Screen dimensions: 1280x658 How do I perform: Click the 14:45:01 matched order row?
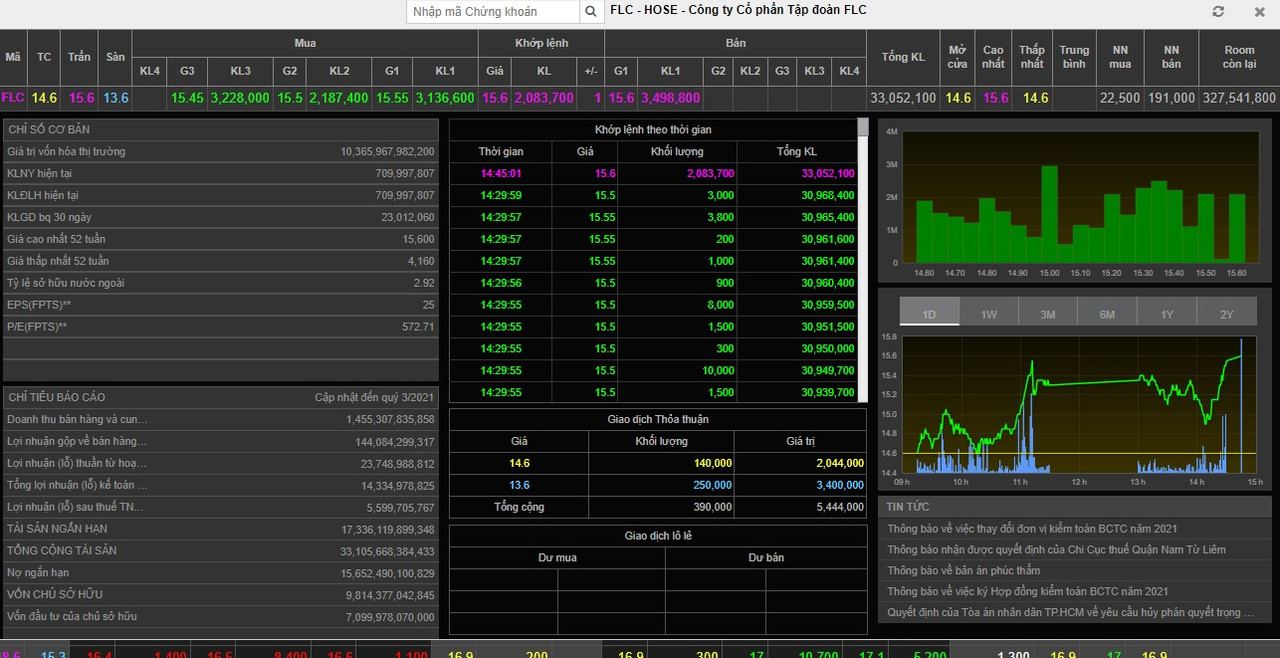click(x=653, y=173)
